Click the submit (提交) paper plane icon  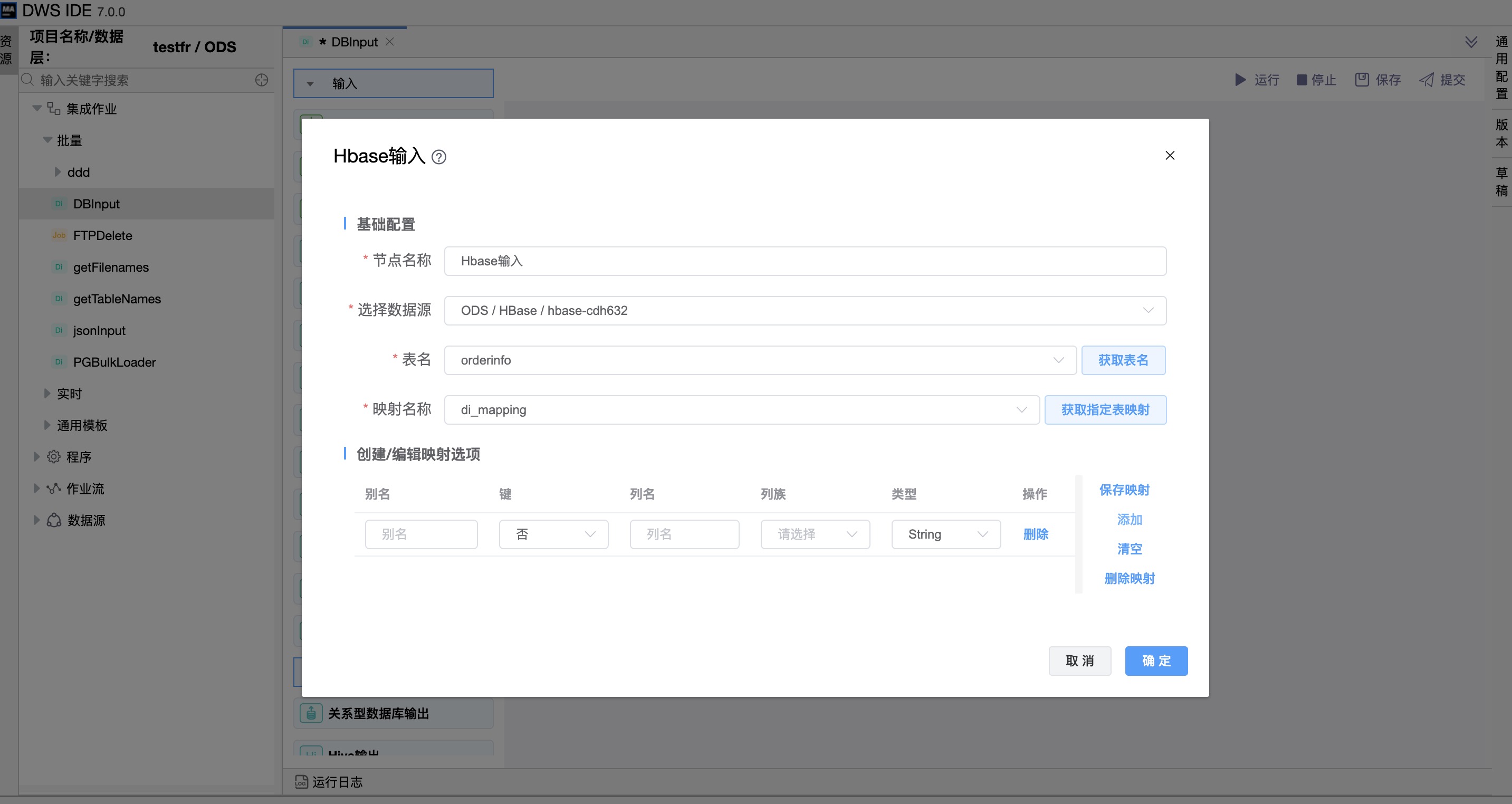click(x=1427, y=80)
